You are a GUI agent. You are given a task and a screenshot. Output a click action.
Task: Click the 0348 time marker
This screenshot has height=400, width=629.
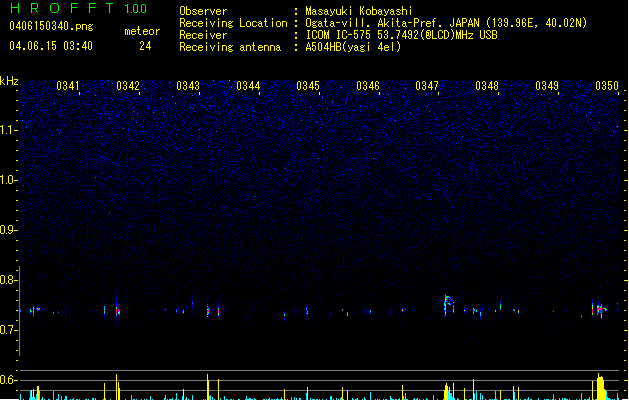pos(487,86)
